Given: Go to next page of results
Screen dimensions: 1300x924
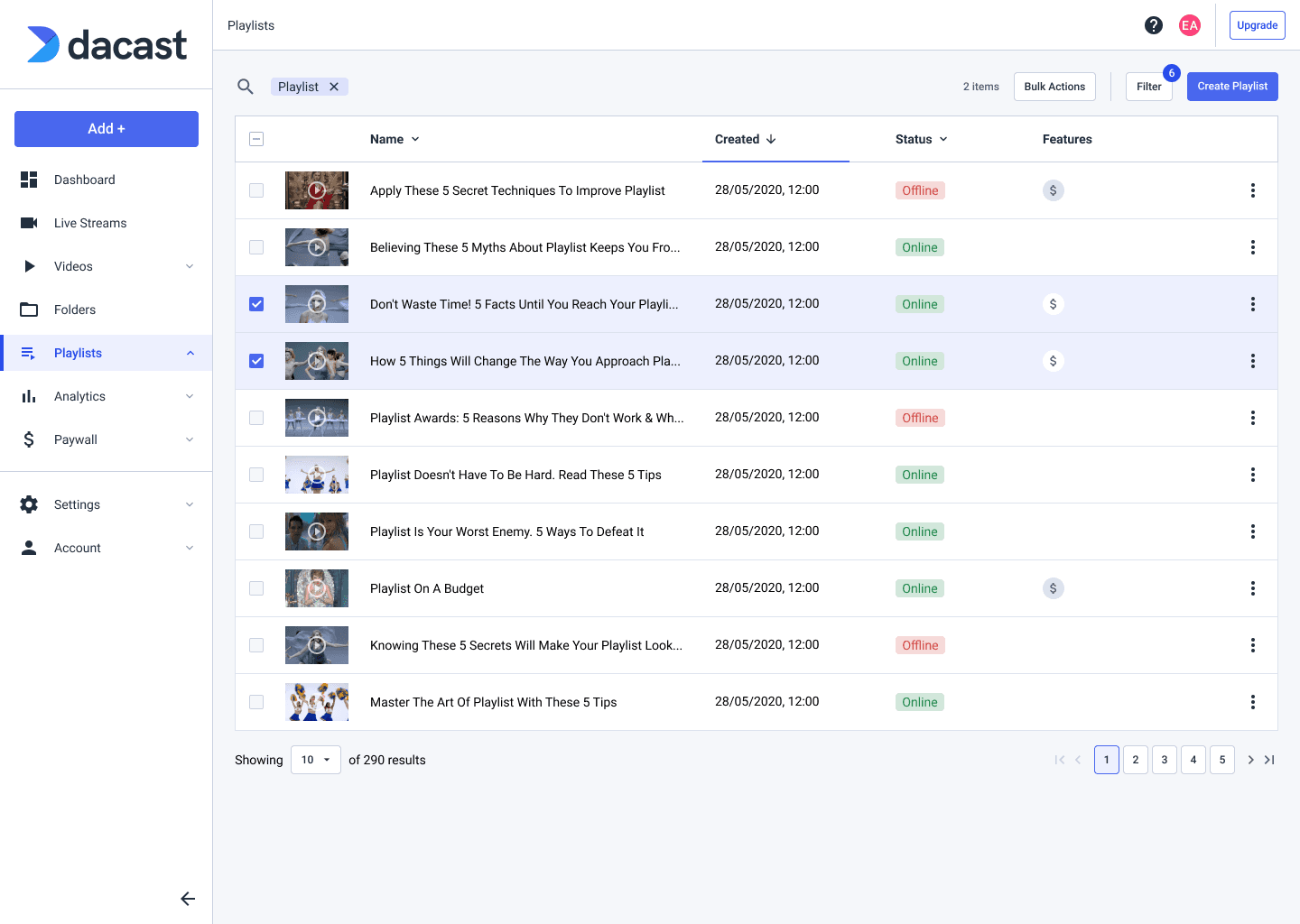Looking at the screenshot, I should [1250, 760].
